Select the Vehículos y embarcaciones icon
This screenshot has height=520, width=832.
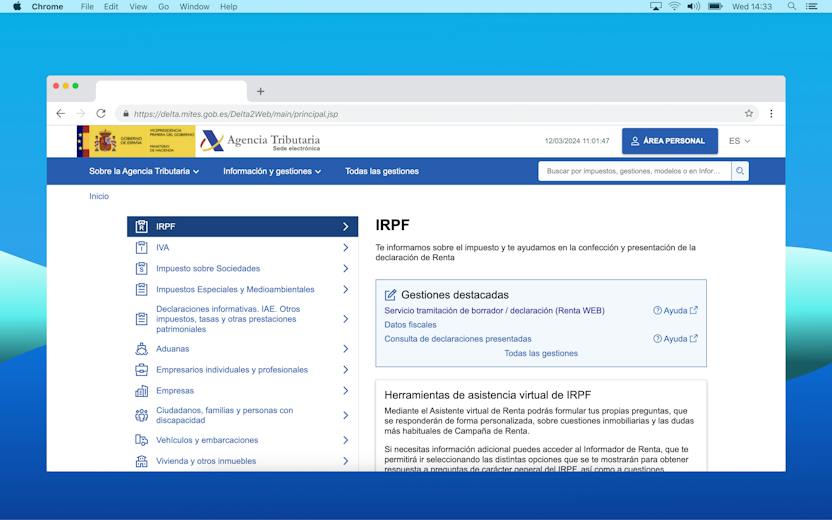pyautogui.click(x=141, y=440)
